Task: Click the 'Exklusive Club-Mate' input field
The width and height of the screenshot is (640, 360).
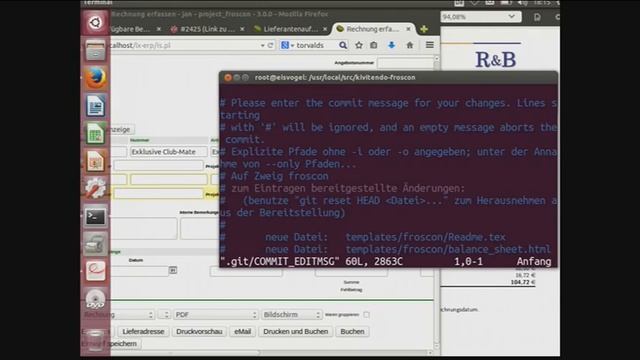Action: [x=168, y=152]
